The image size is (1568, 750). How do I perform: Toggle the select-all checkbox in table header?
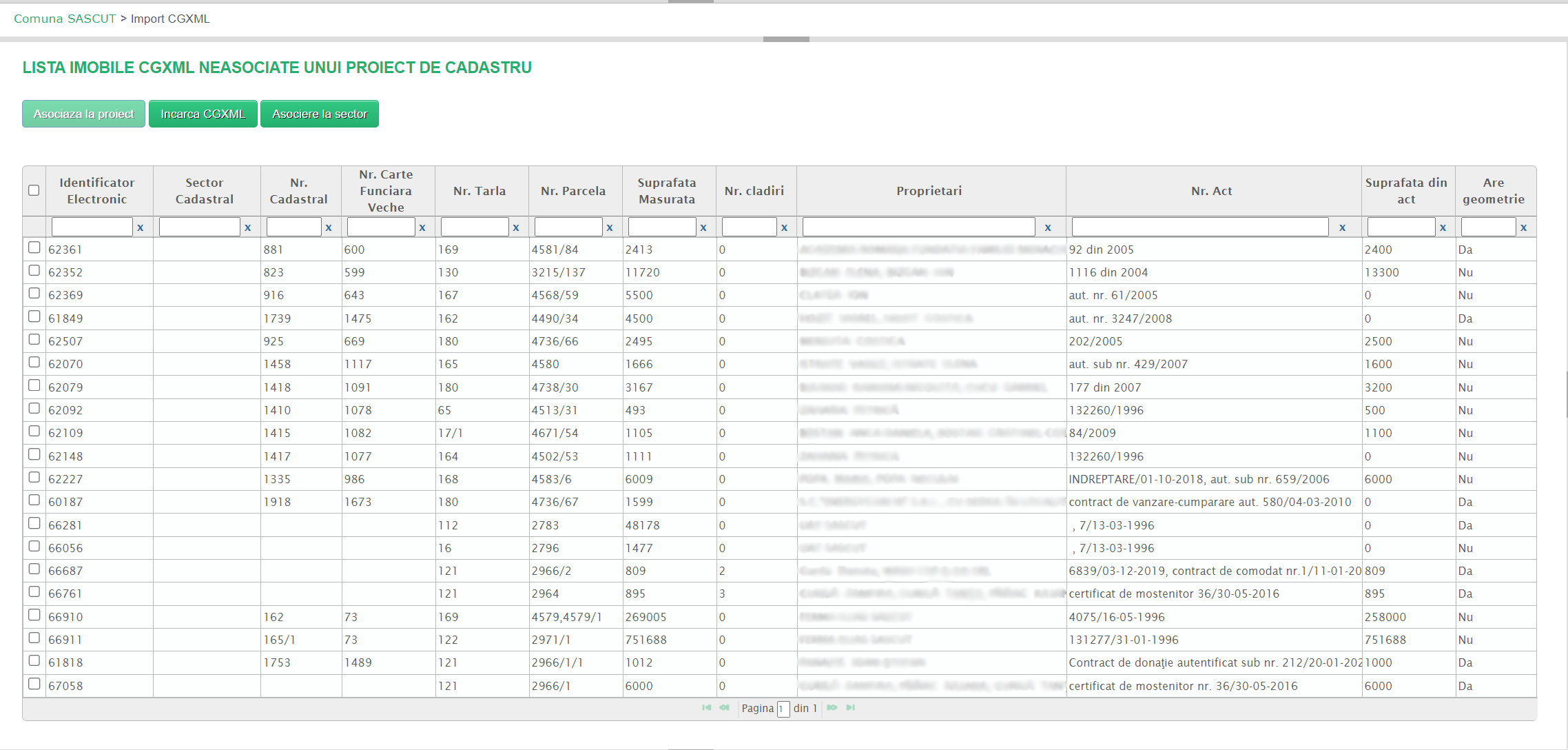pos(34,190)
